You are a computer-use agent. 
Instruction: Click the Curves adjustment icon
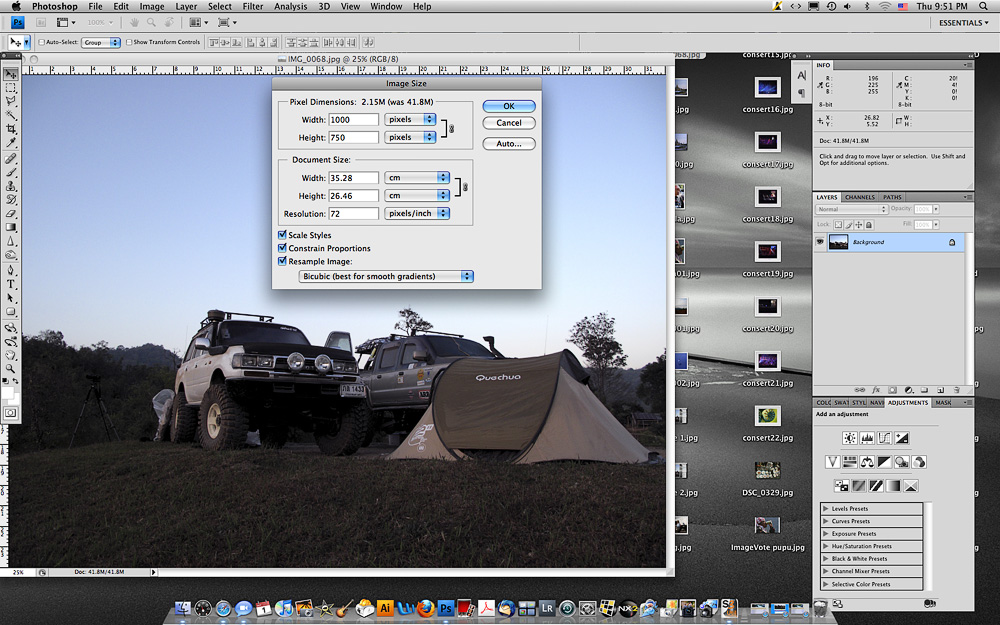click(x=884, y=438)
